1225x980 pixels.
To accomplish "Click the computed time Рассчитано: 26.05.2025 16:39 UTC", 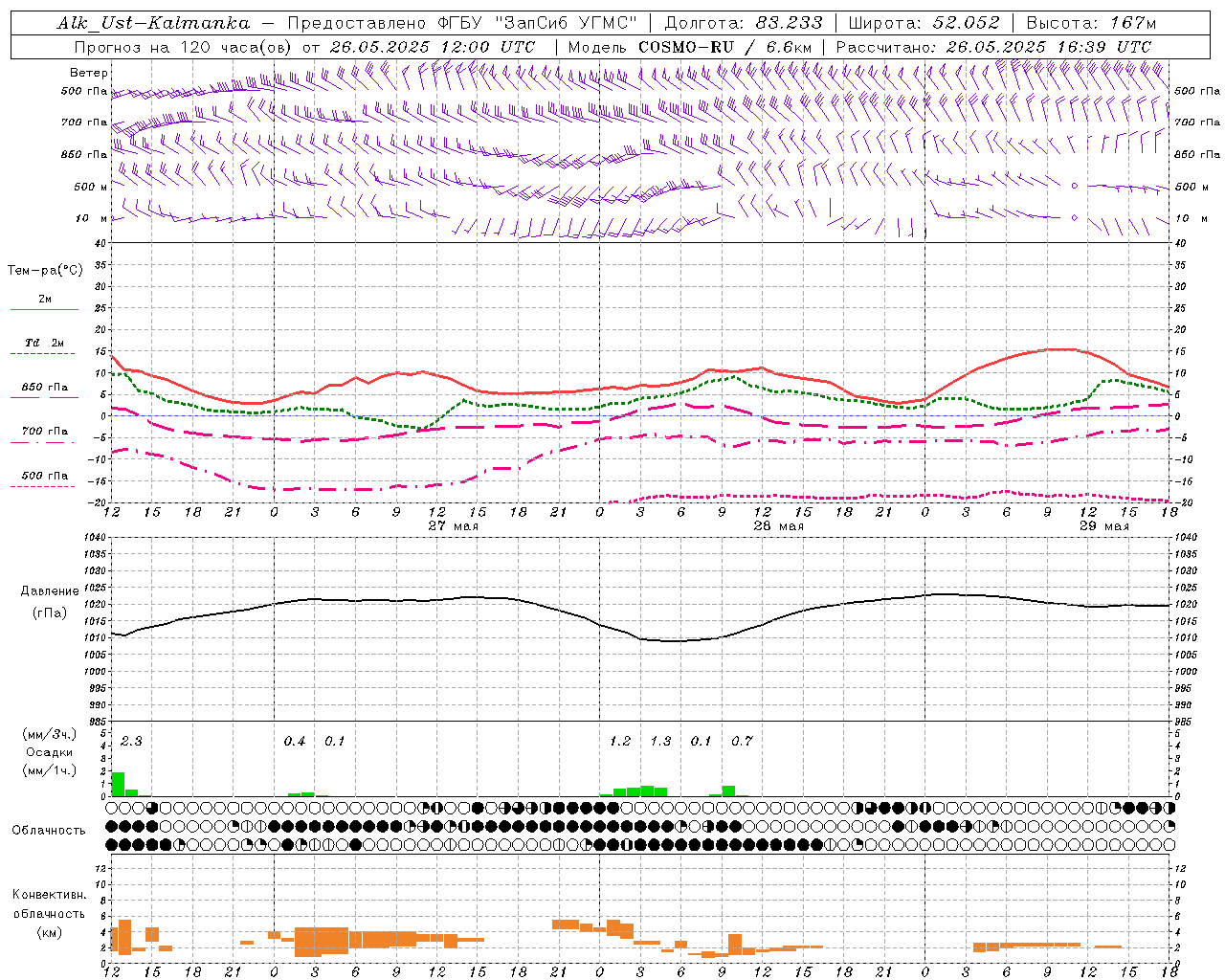I will [993, 47].
